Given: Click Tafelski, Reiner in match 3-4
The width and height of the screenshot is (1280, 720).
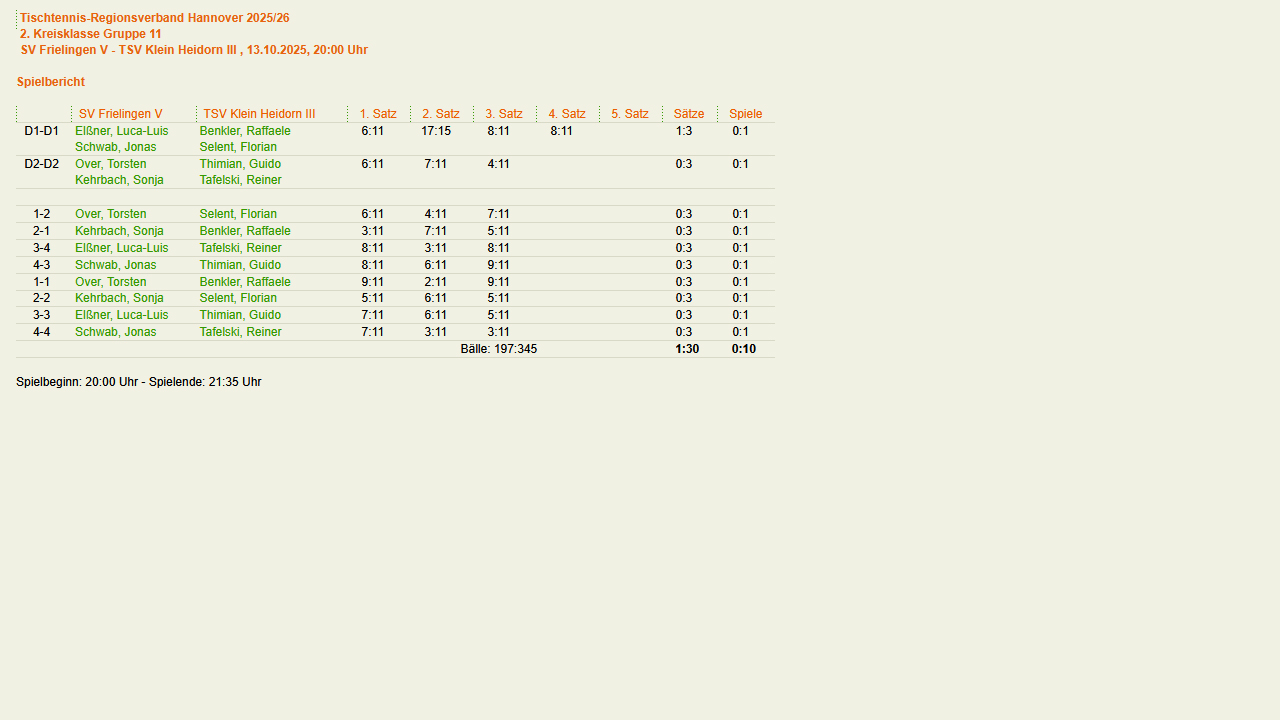Looking at the screenshot, I should (240, 248).
